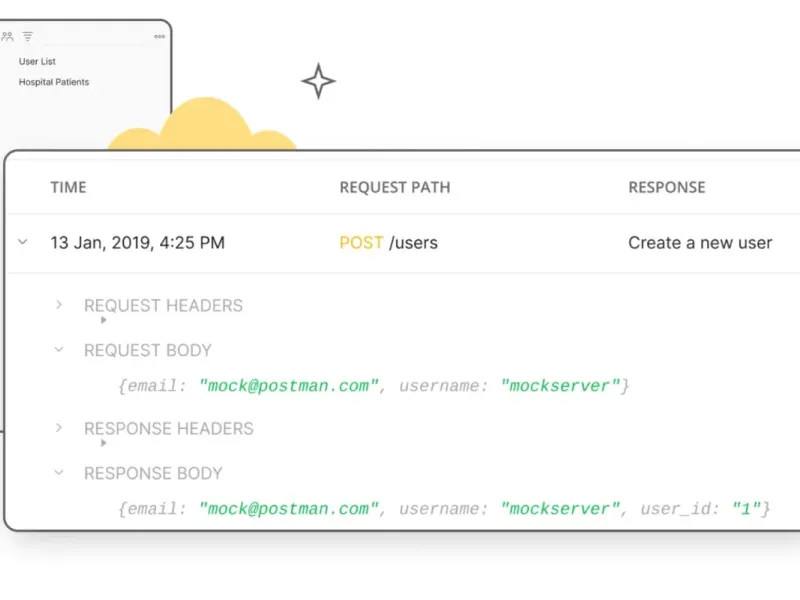Click the Create a new user response

[700, 243]
